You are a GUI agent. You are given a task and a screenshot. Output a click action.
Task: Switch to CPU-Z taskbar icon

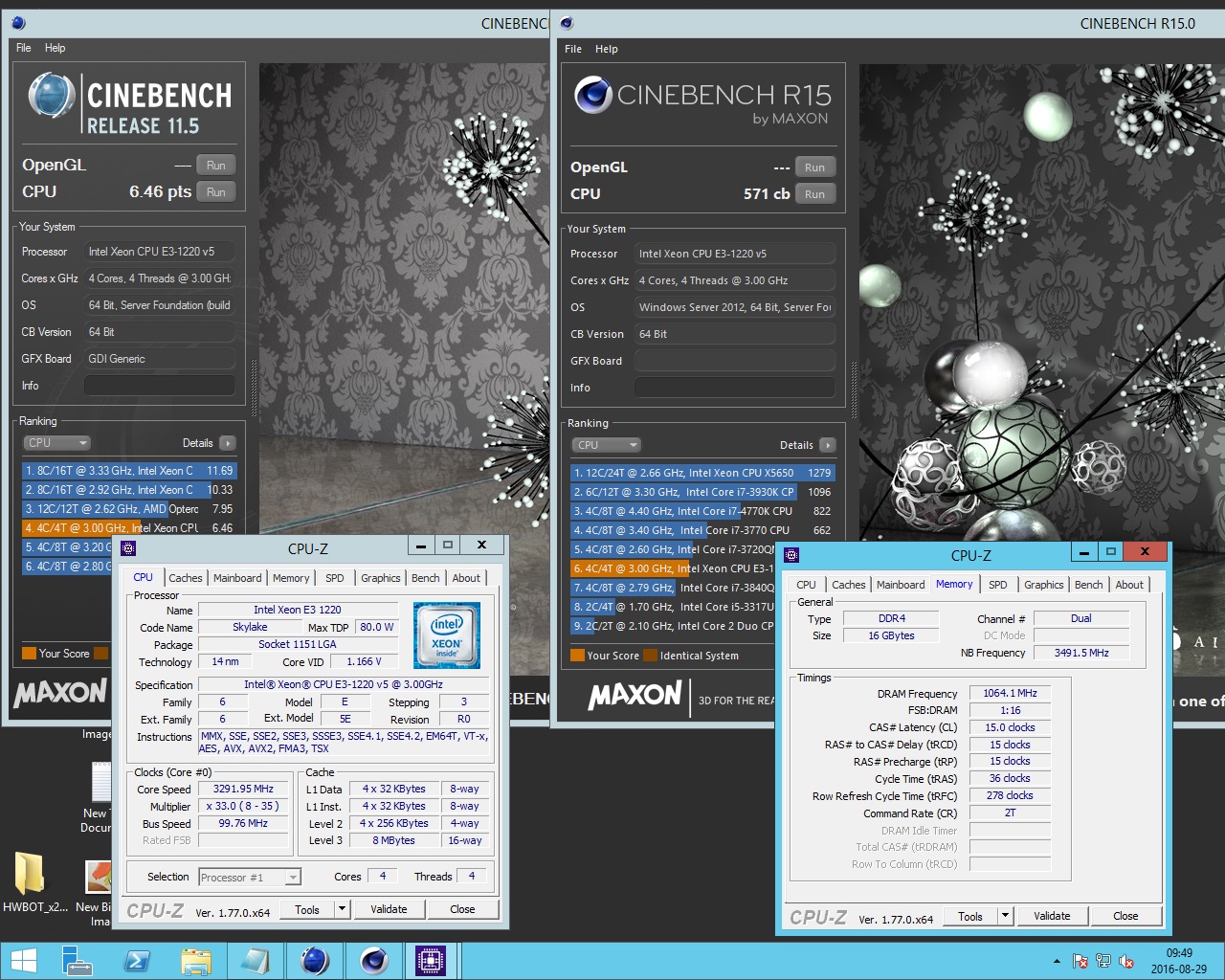click(432, 961)
